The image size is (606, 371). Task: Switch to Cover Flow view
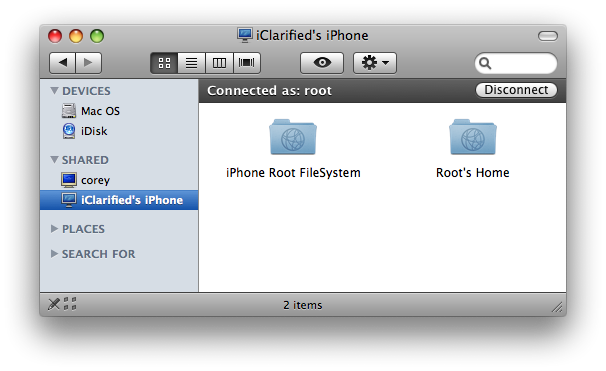tap(247, 63)
